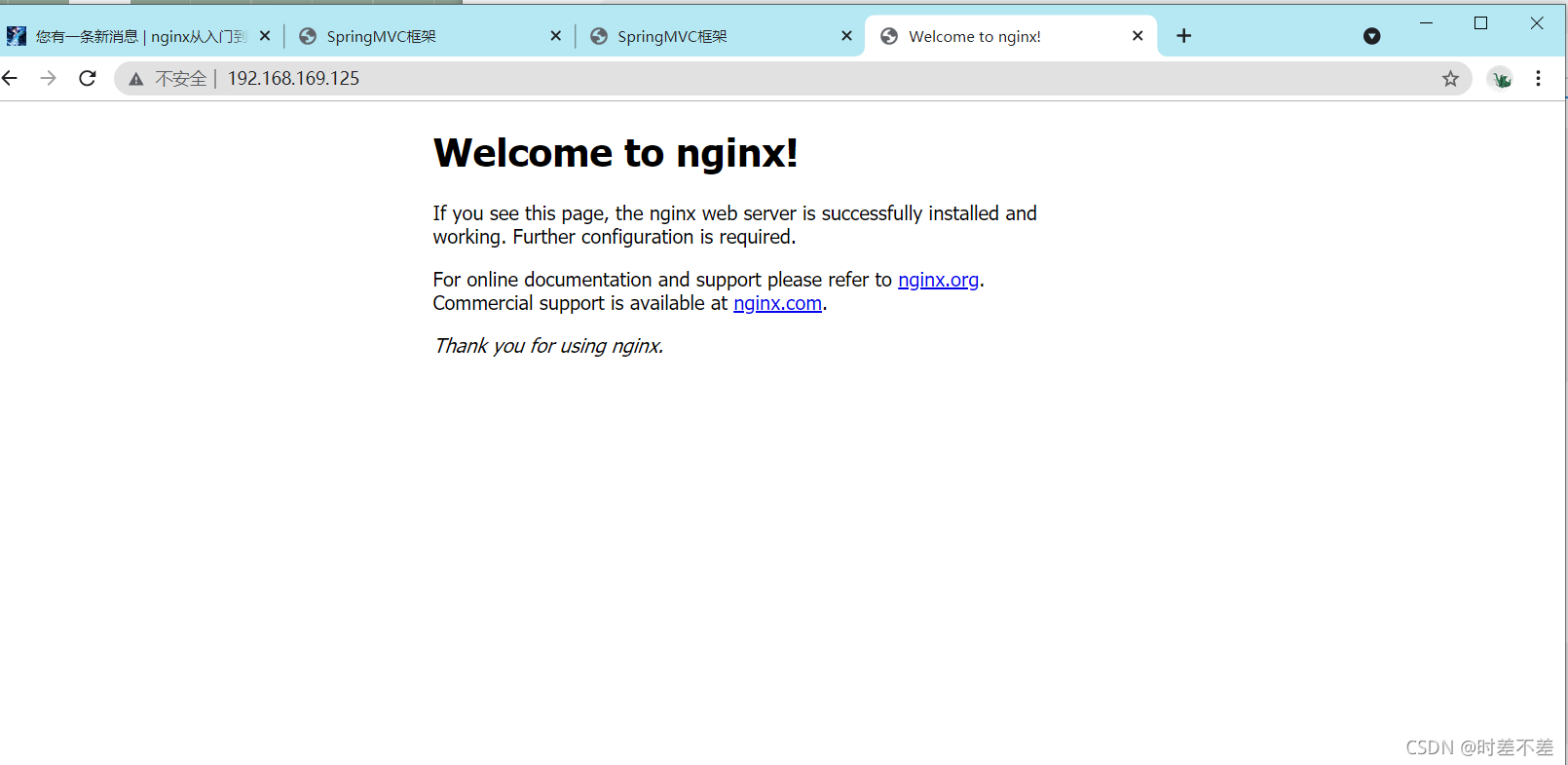Select the Welcome to nginx! tab
The height and width of the screenshot is (765, 1568).
pyautogui.click(x=1010, y=36)
